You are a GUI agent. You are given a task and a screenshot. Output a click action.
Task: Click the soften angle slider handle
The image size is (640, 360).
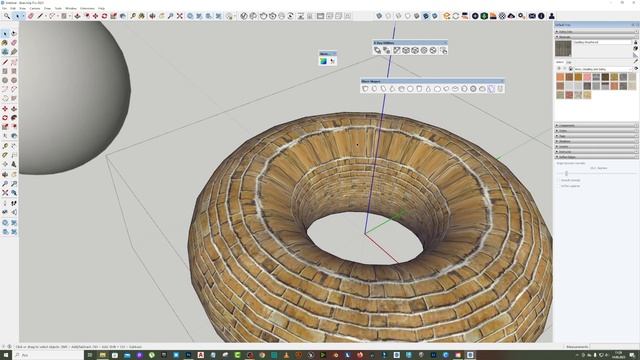click(x=566, y=173)
